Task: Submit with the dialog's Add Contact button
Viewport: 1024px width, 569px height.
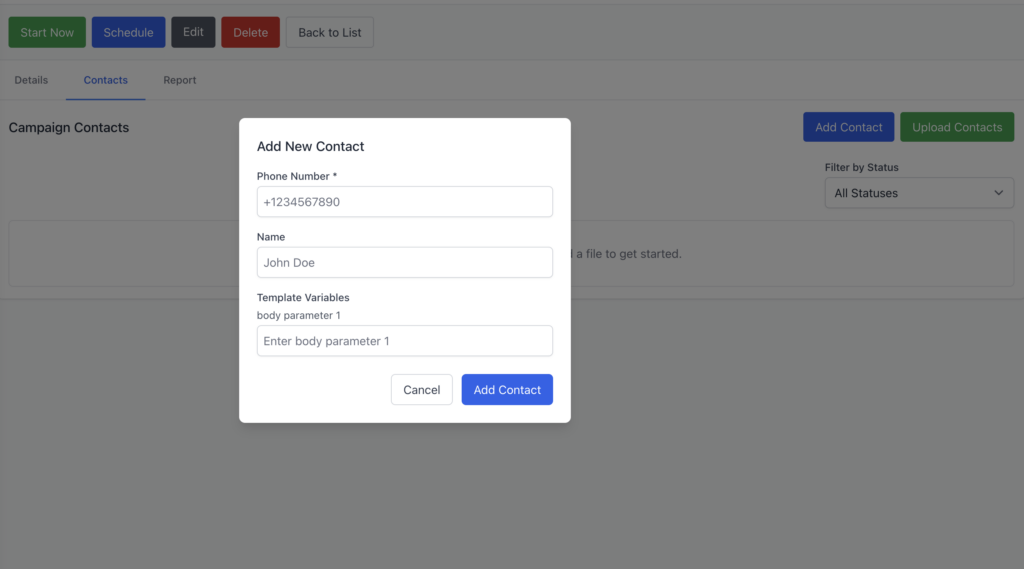Action: coord(507,390)
